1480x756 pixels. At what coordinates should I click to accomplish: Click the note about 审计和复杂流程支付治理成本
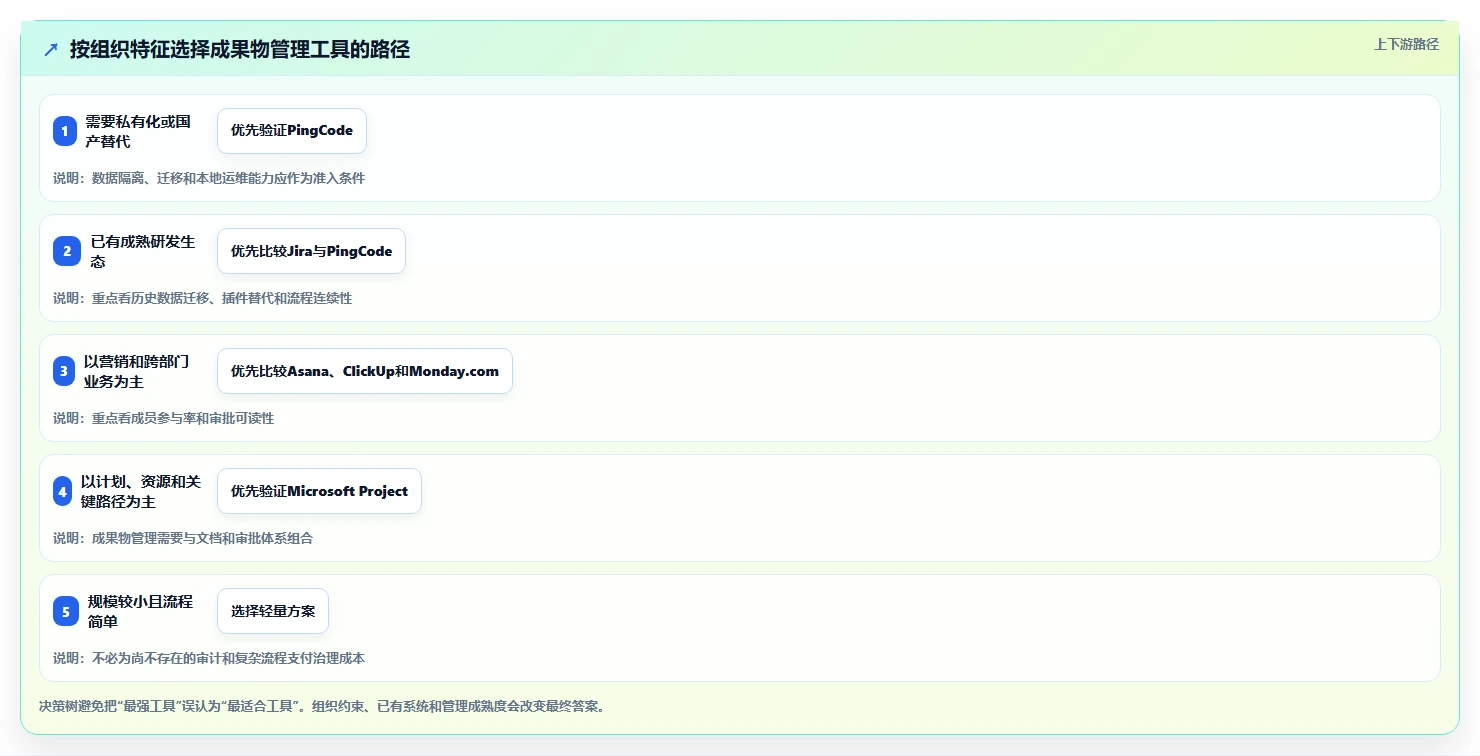(209, 658)
